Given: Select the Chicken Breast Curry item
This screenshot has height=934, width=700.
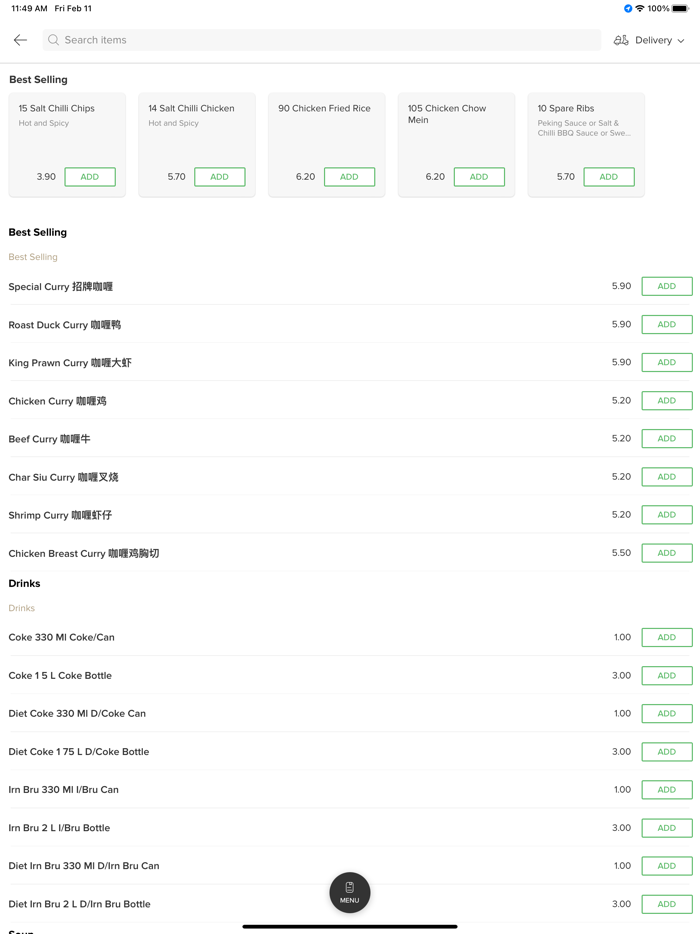Looking at the screenshot, I should pyautogui.click(x=84, y=553).
